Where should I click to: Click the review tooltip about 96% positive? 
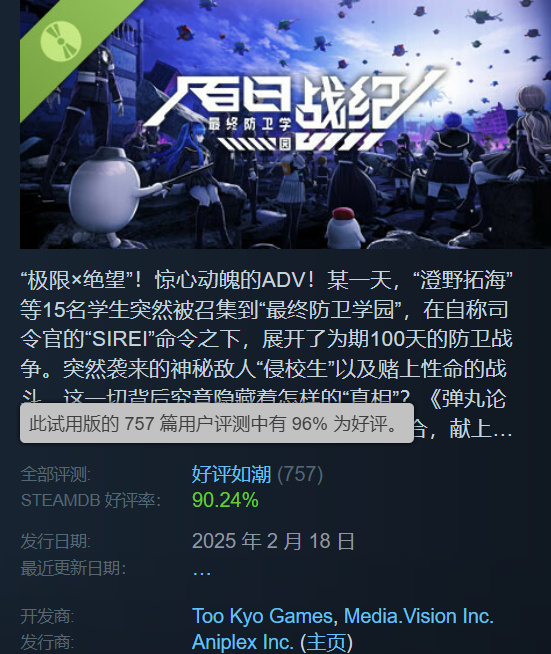pyautogui.click(x=217, y=423)
